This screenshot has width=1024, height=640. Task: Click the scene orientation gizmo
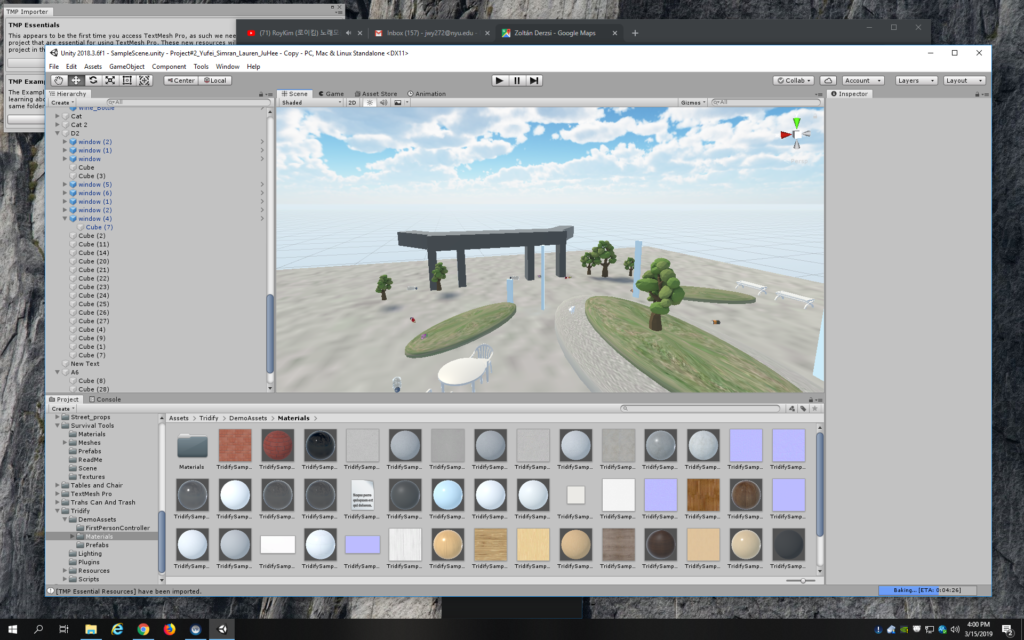tap(796, 135)
